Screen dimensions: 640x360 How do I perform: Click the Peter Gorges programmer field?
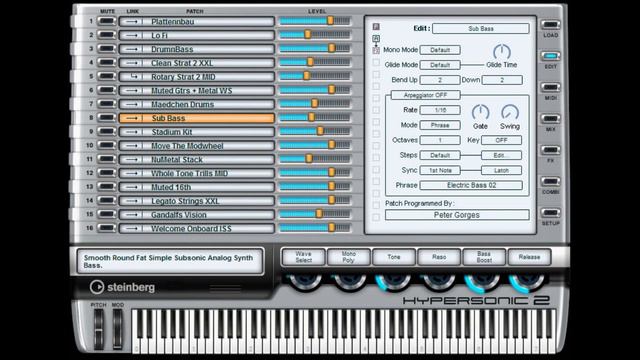pyautogui.click(x=457, y=215)
